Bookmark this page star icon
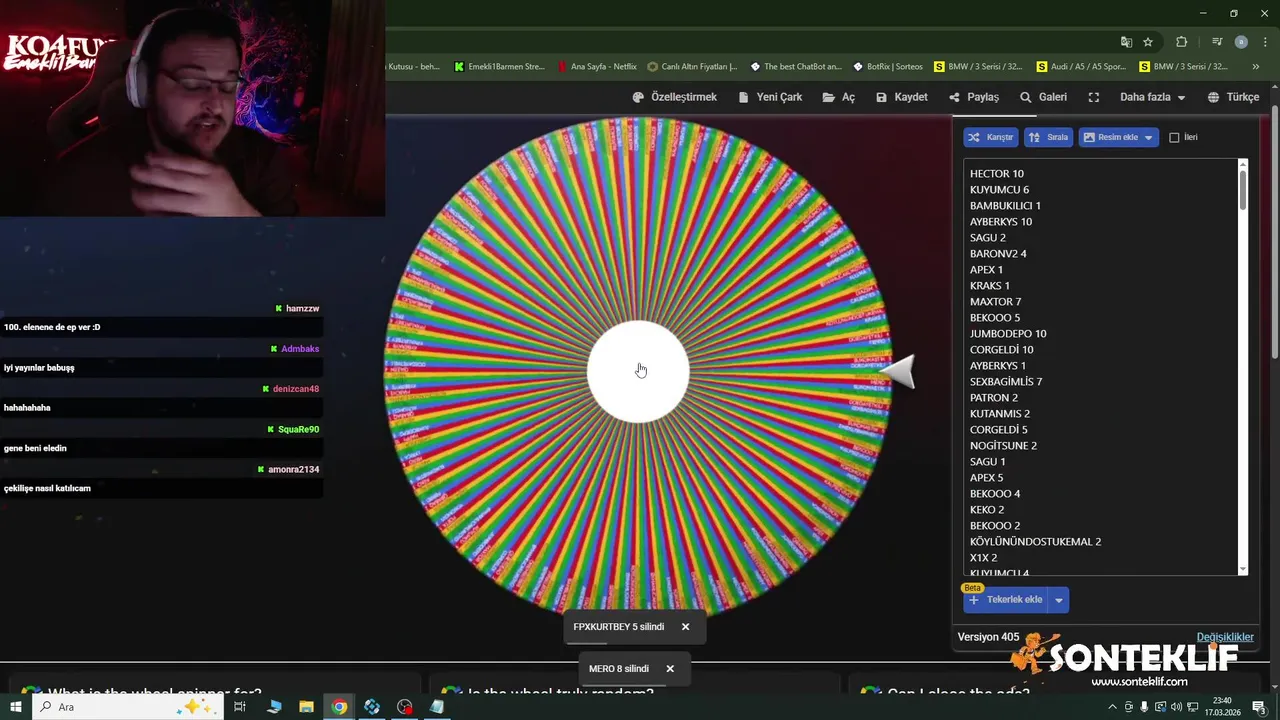This screenshot has width=1280, height=720. [x=1148, y=42]
